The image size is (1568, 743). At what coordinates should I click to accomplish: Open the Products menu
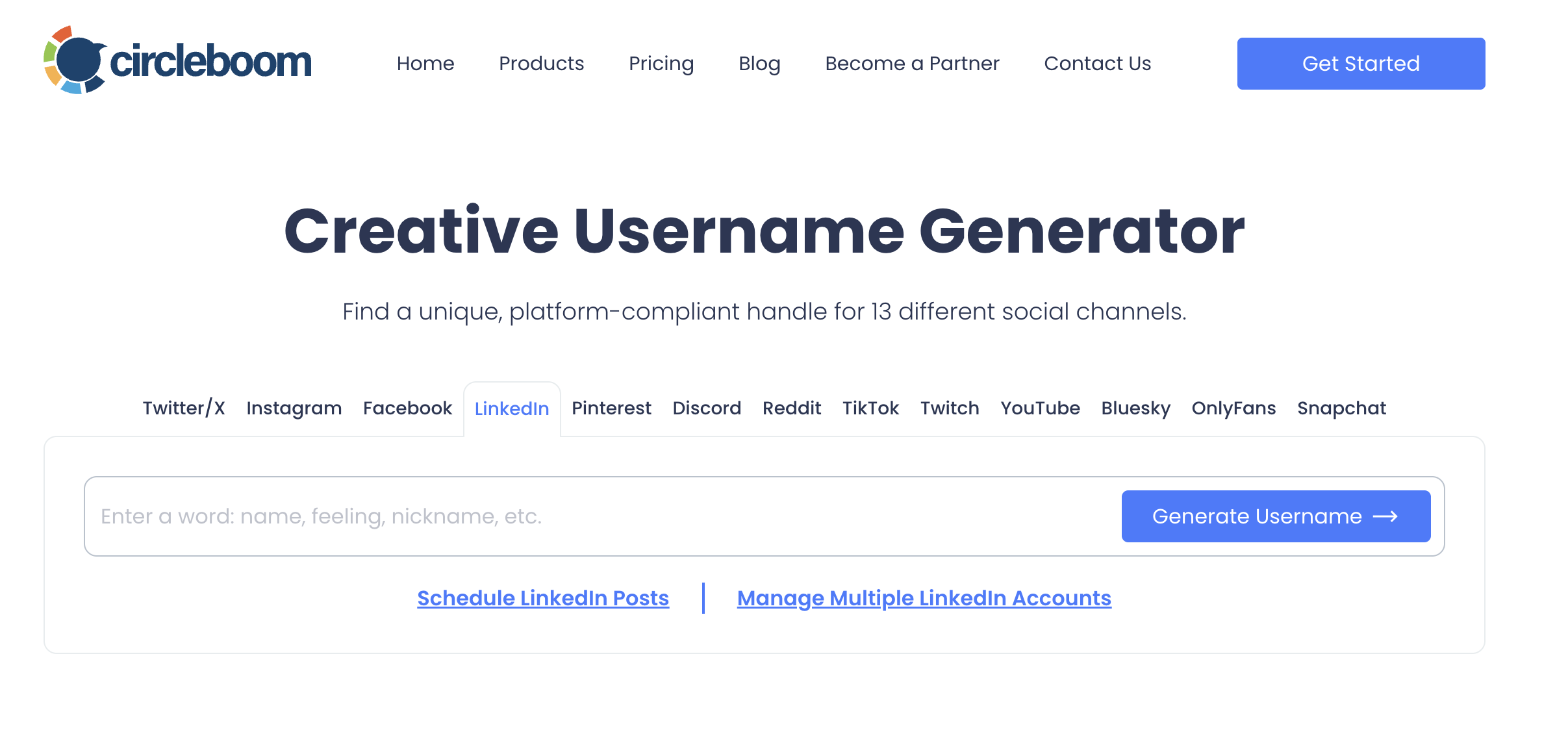[541, 64]
